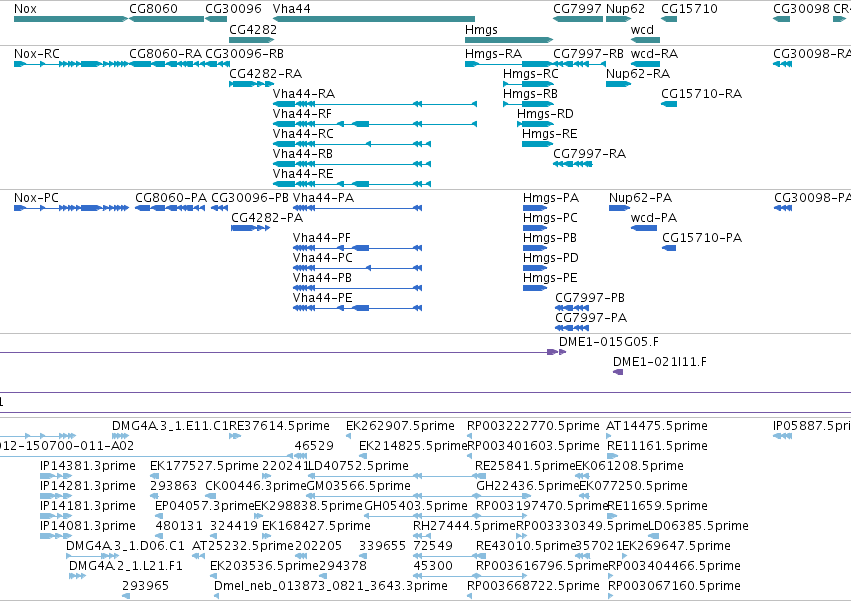Select EST GM03566.5prime label
The width and height of the screenshot is (851, 601).
[x=359, y=486]
